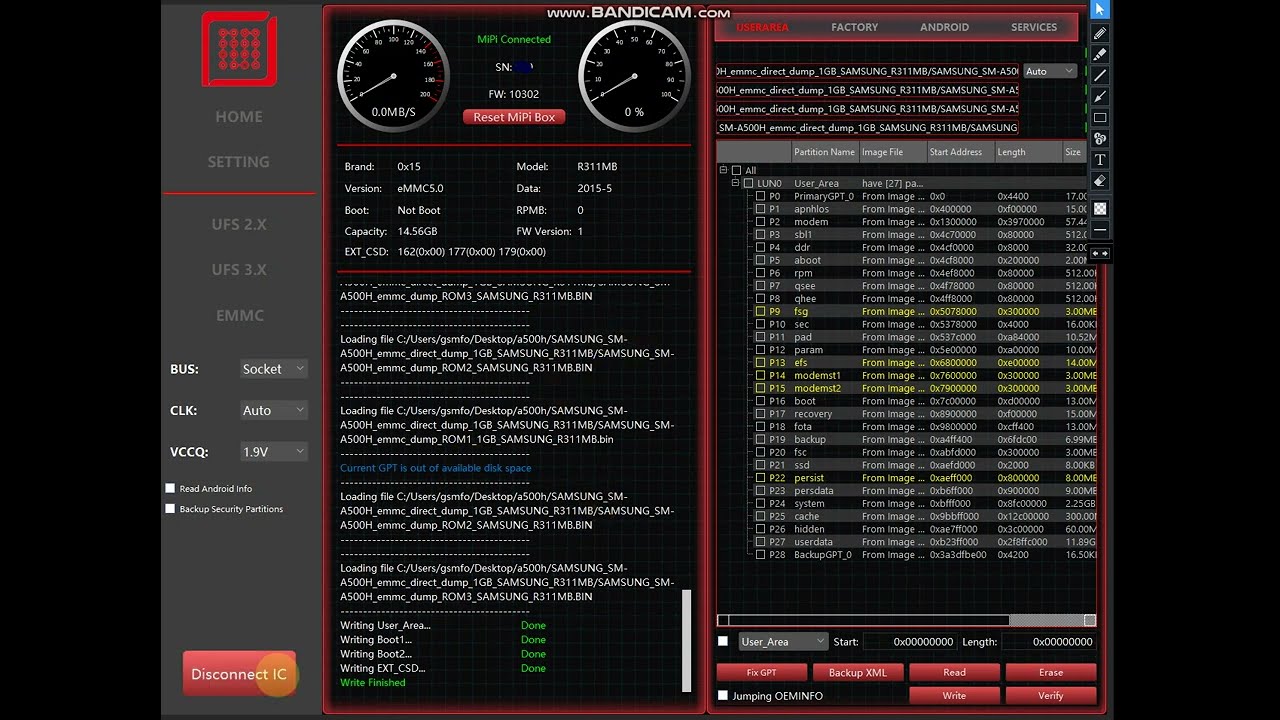Screen dimensions: 1280x720
Task: Click the Disconnect IC button
Action: coord(239,674)
